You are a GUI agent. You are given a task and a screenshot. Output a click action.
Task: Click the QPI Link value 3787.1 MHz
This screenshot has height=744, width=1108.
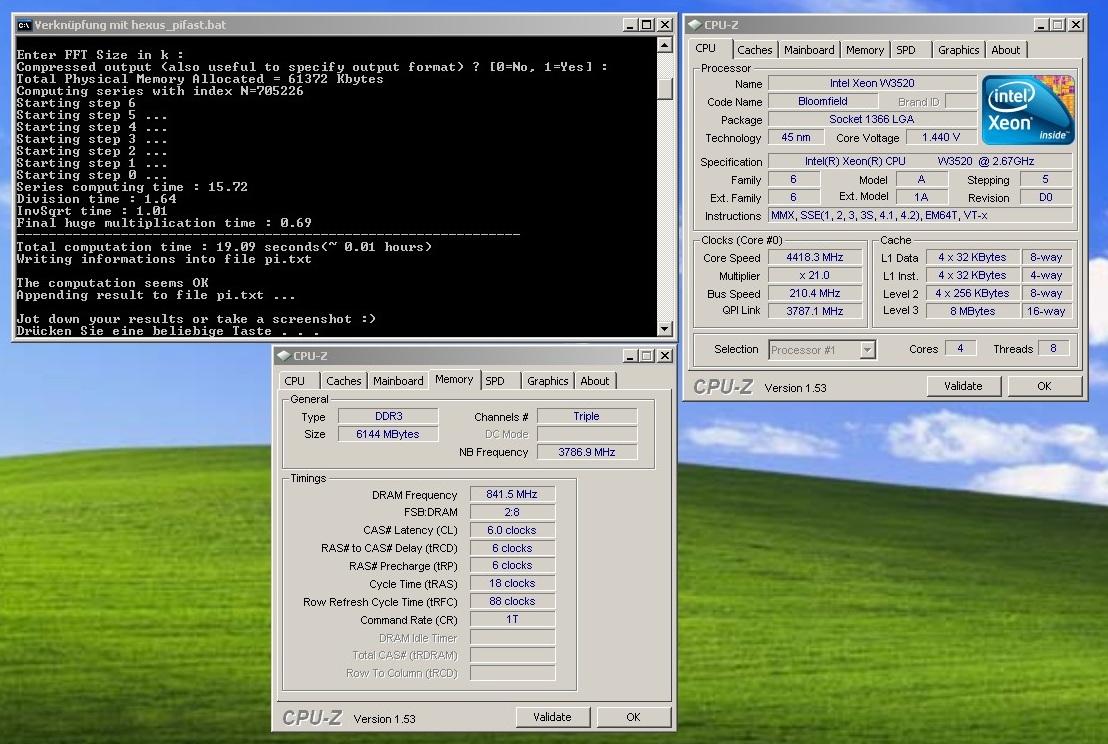[x=815, y=311]
